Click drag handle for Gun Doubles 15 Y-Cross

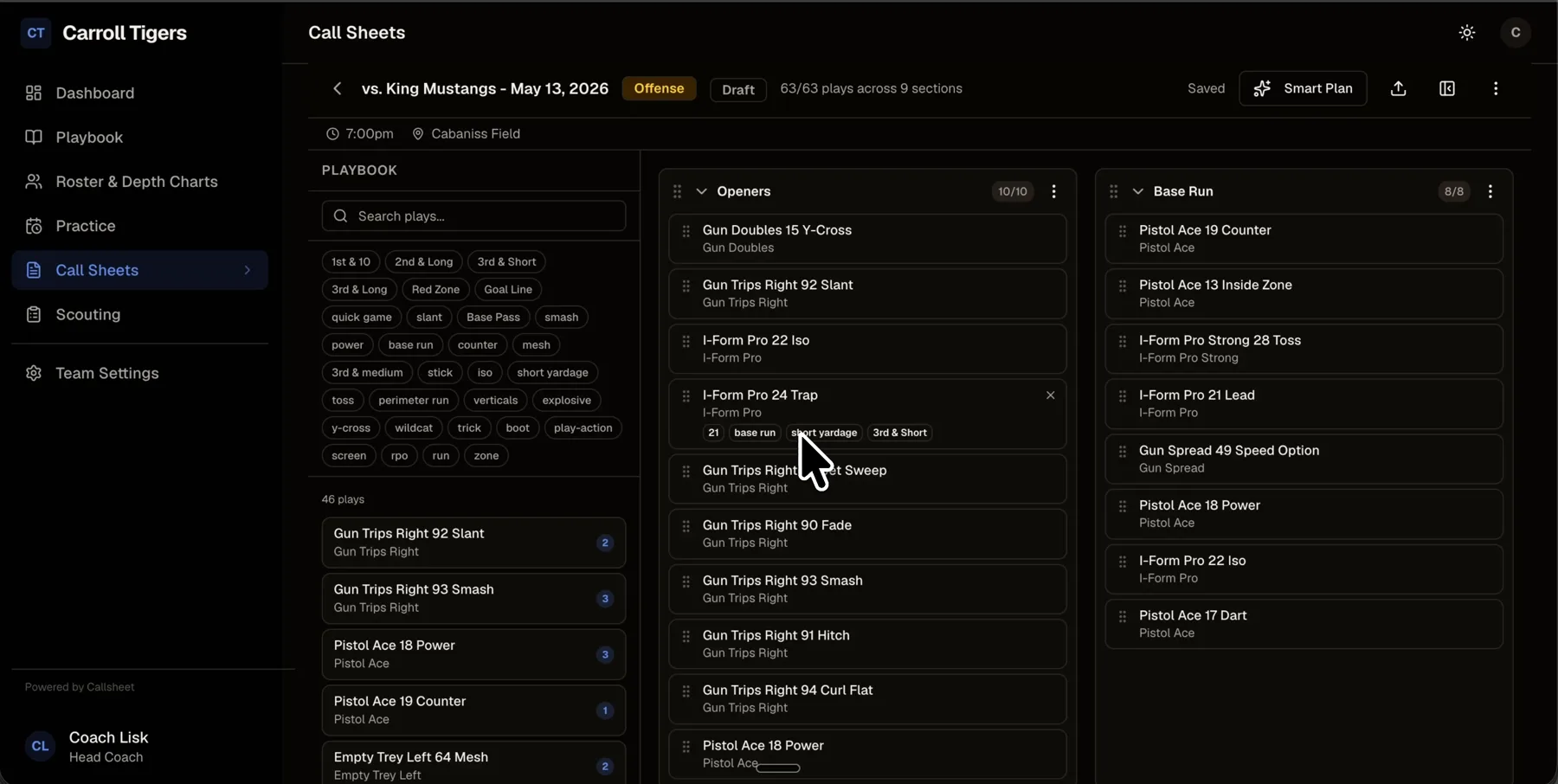(686, 231)
